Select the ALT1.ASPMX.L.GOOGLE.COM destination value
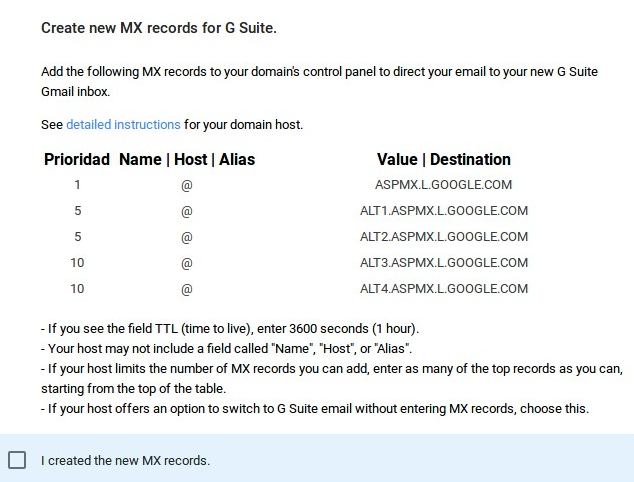This screenshot has width=634, height=482. coord(444,211)
